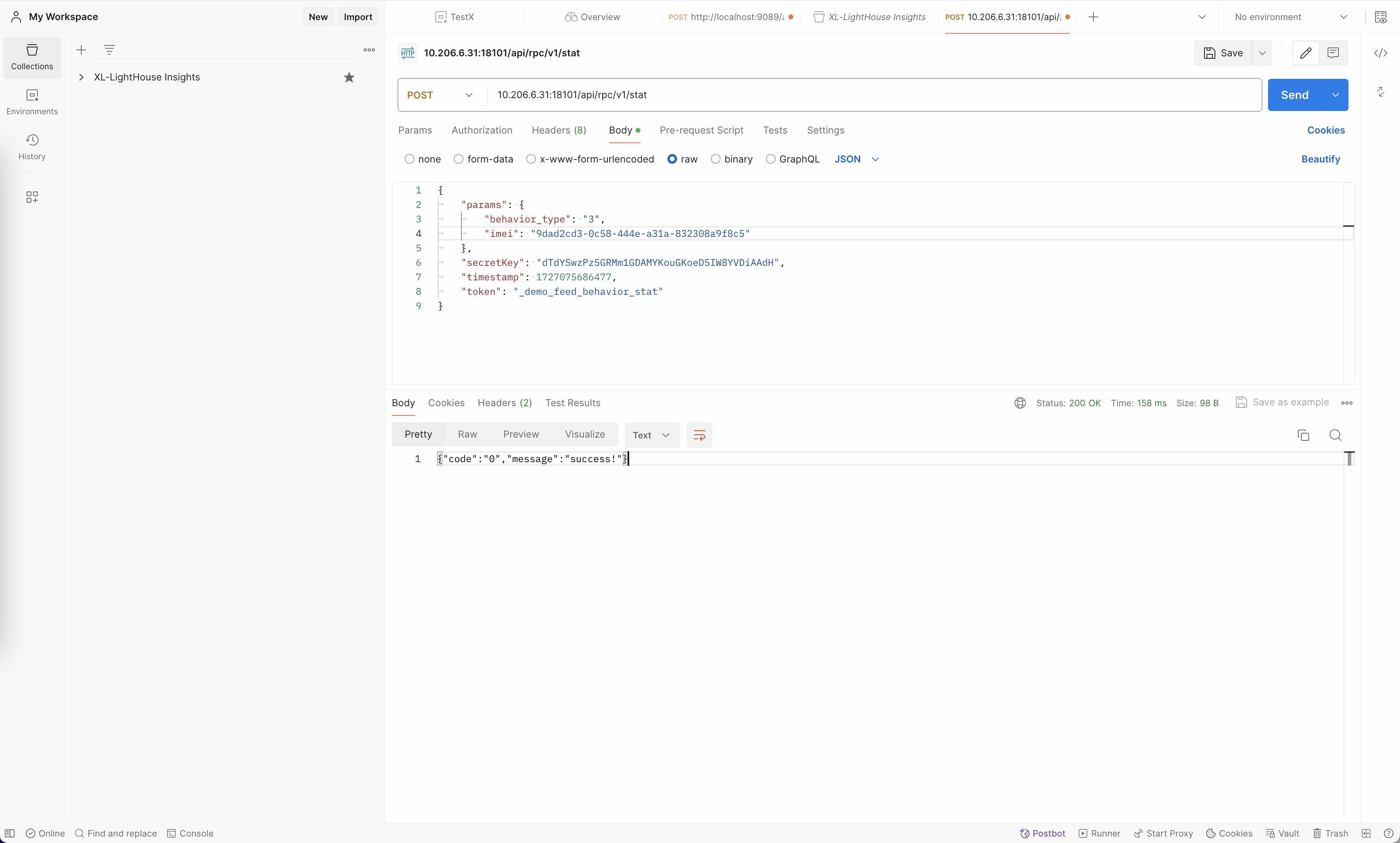Click the Import button
This screenshot has width=1400, height=843.
tap(358, 17)
